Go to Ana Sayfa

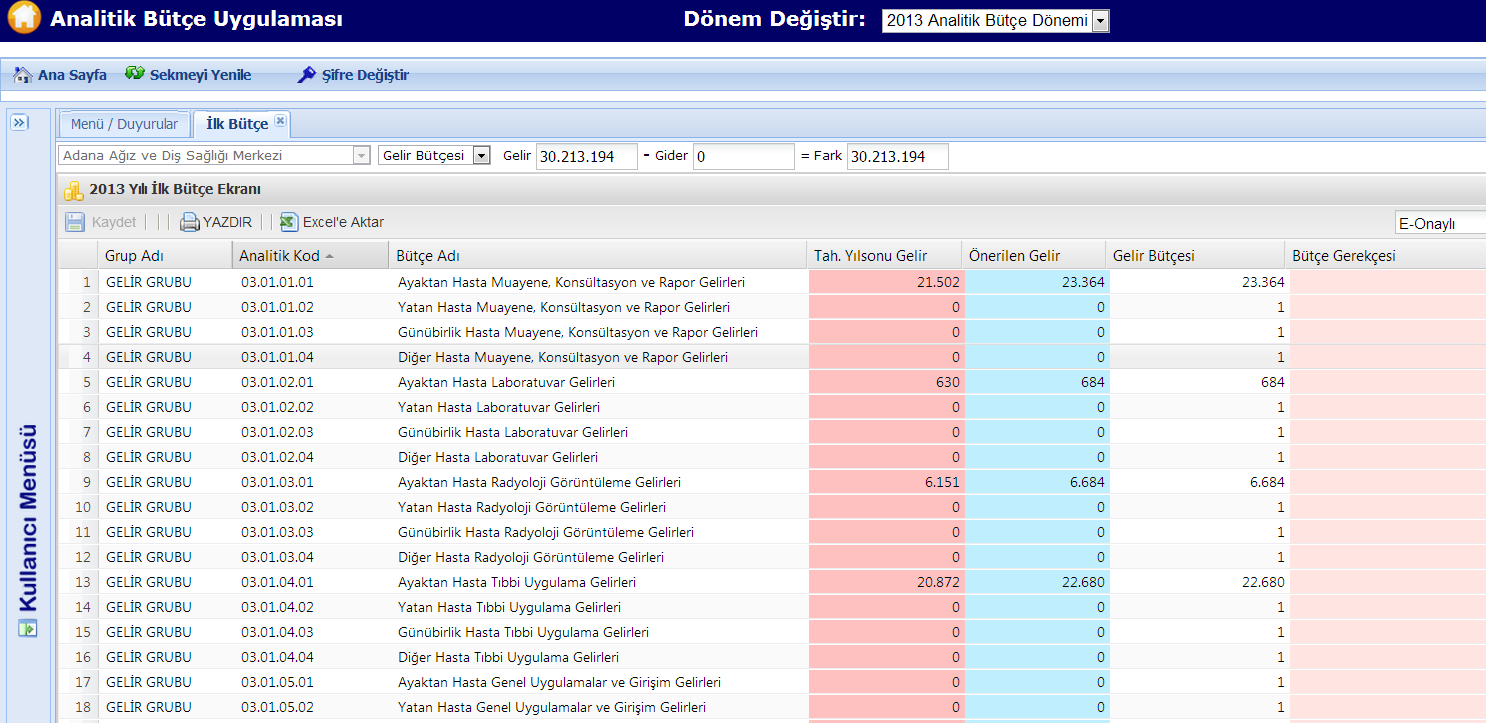tap(60, 75)
